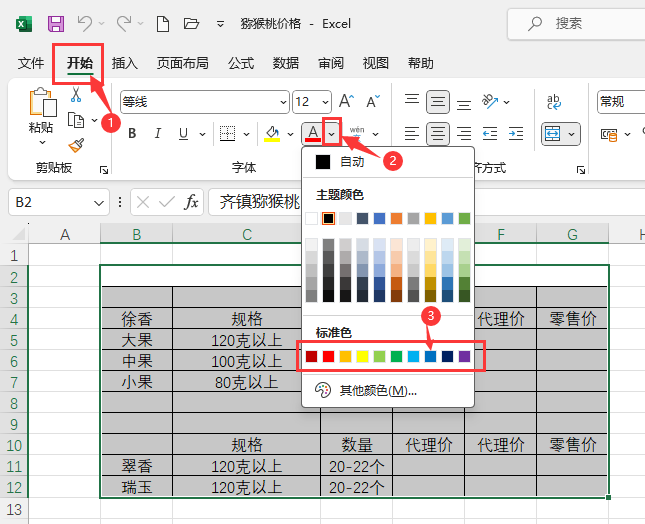Click the insert function fx button
This screenshot has height=524, width=645.
192,202
